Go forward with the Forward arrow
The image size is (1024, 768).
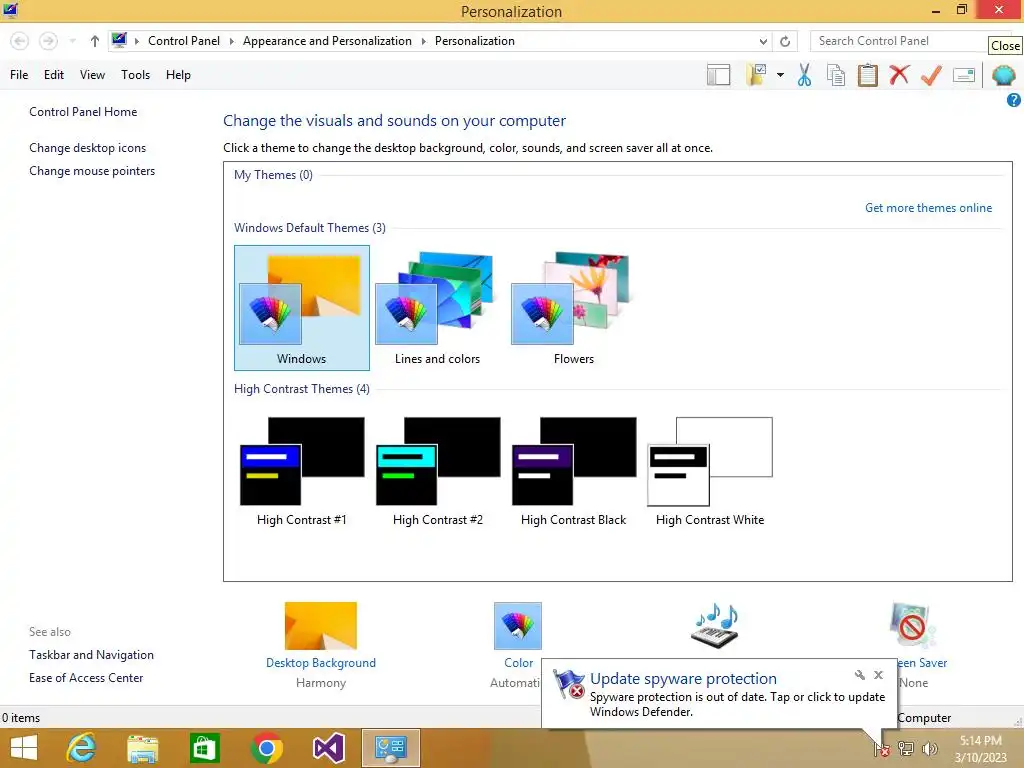tap(48, 41)
